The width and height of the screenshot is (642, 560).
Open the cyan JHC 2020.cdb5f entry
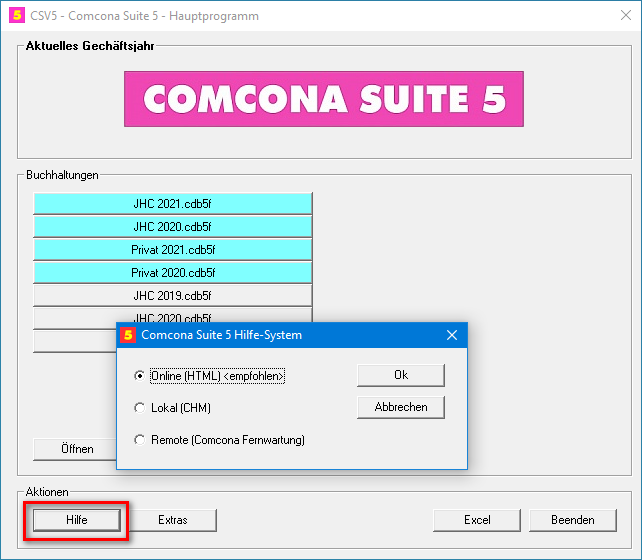[173, 226]
